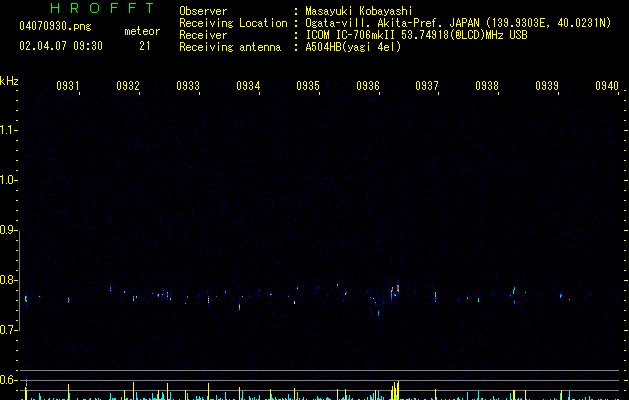Screen dimensions: 629x400
Task: Click the Receiving antenna label
Action: point(230,47)
